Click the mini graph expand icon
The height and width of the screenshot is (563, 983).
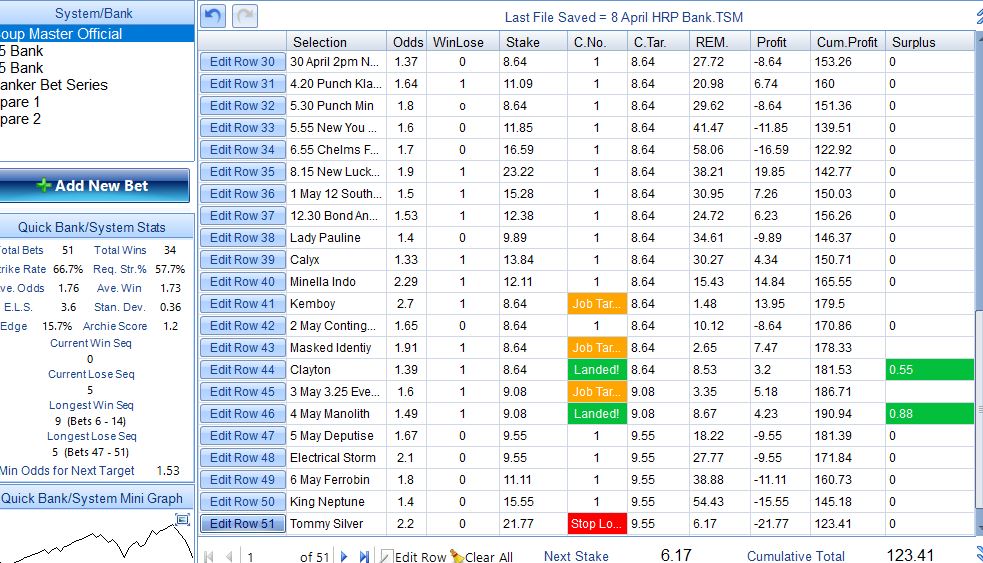click(x=182, y=519)
